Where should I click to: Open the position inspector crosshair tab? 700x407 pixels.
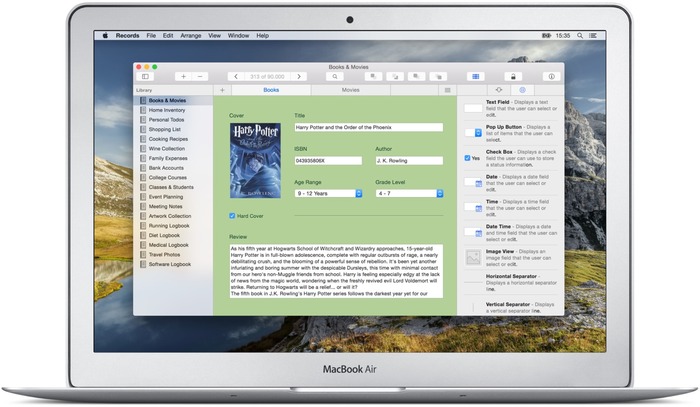point(499,90)
